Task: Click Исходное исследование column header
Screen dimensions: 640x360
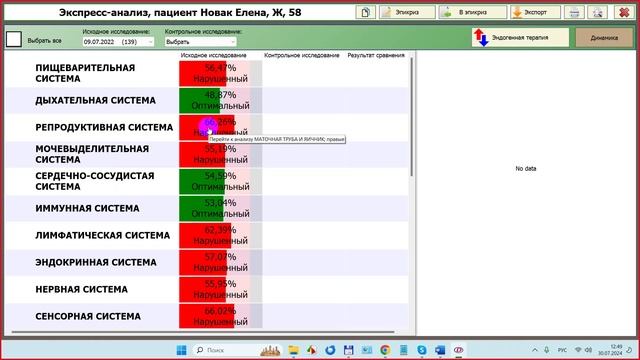Action: (x=213, y=55)
